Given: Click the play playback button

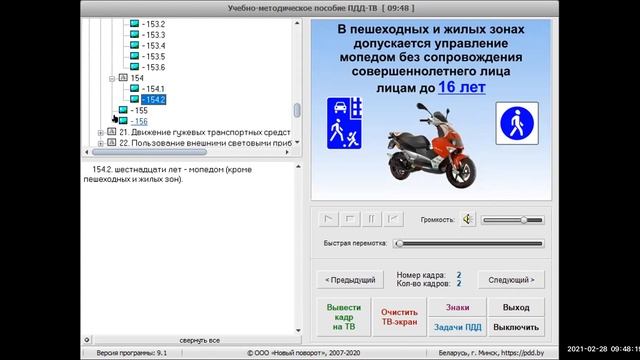Looking at the screenshot, I should tap(329, 219).
